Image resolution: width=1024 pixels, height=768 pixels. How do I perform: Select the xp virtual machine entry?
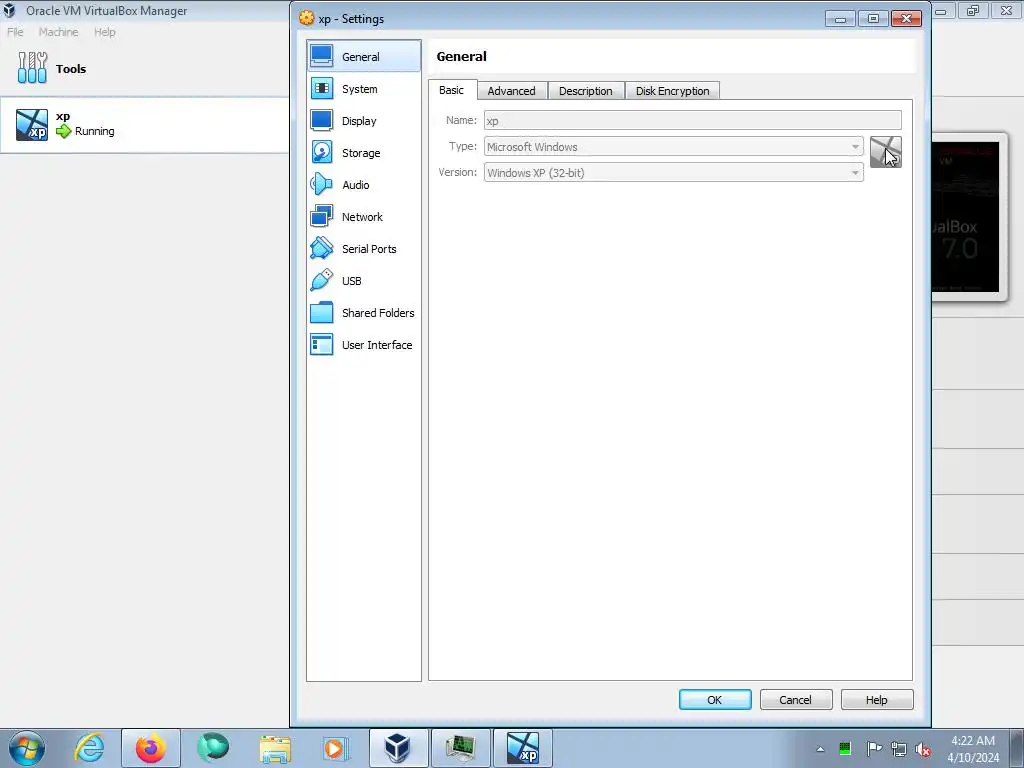pos(144,125)
